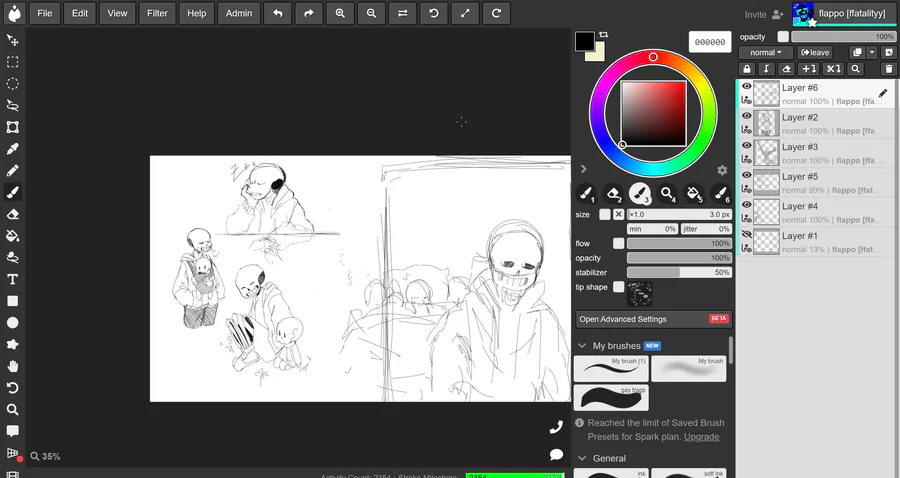
Task: Hide Layer #3 using its eye icon
Action: pos(746,146)
